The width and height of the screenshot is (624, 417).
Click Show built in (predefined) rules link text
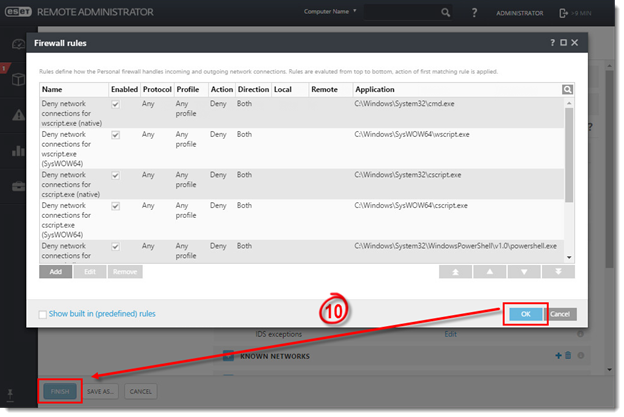coord(102,314)
